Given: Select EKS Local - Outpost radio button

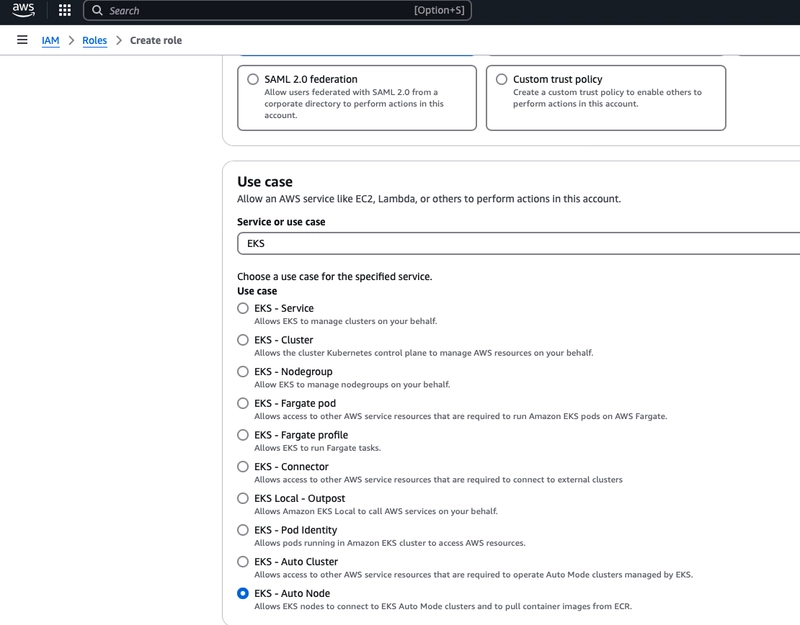Looking at the screenshot, I should [243, 498].
